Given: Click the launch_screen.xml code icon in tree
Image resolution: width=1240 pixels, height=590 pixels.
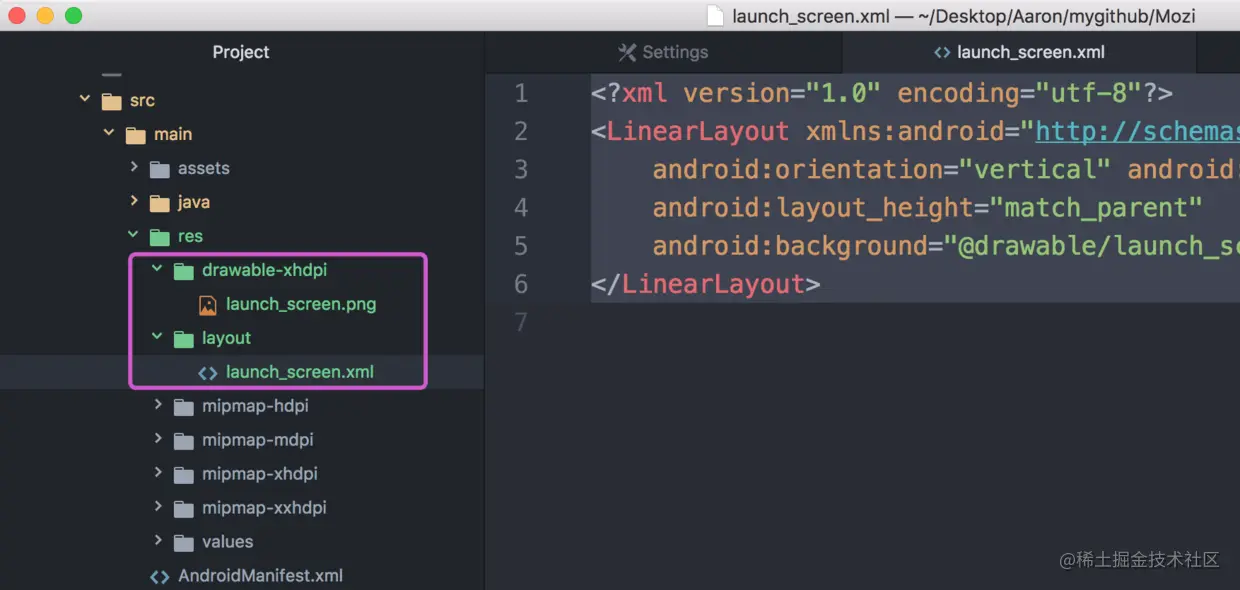Looking at the screenshot, I should [207, 373].
